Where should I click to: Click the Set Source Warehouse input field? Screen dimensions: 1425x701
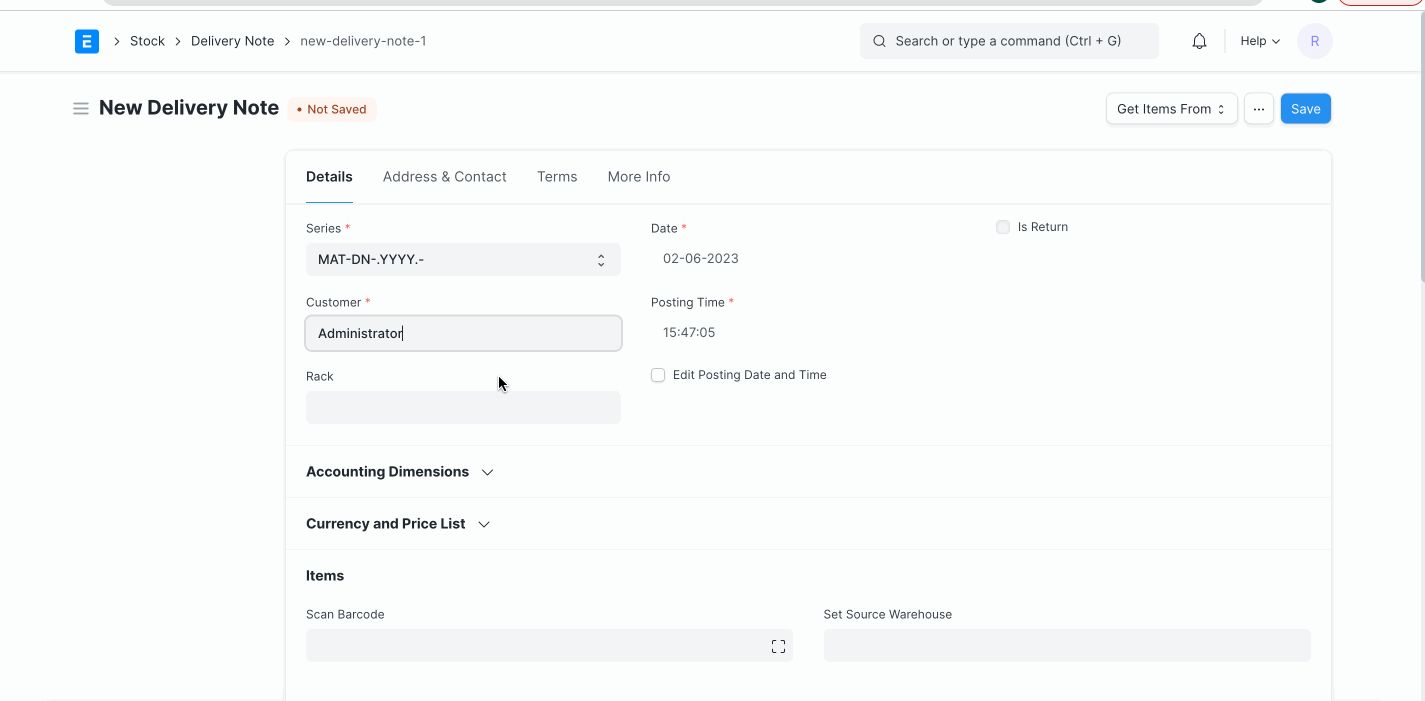point(1066,645)
